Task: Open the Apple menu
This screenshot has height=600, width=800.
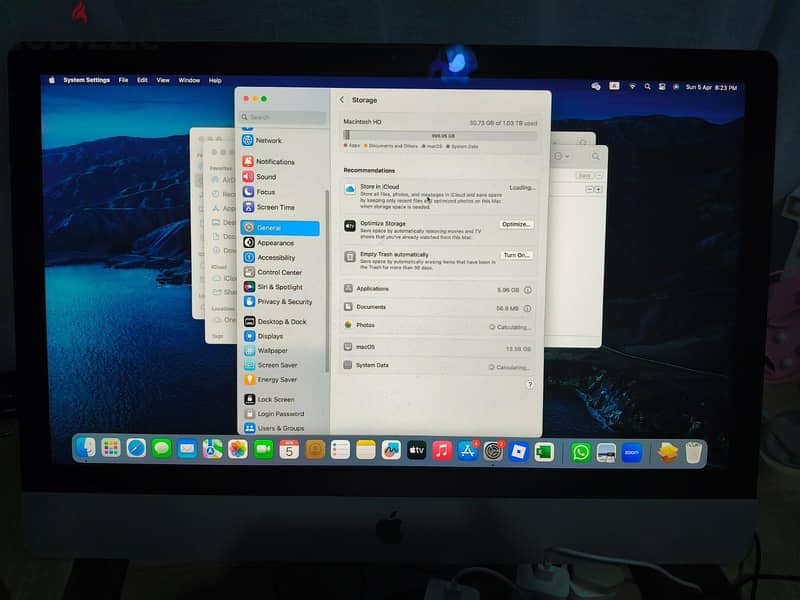Action: [52, 80]
